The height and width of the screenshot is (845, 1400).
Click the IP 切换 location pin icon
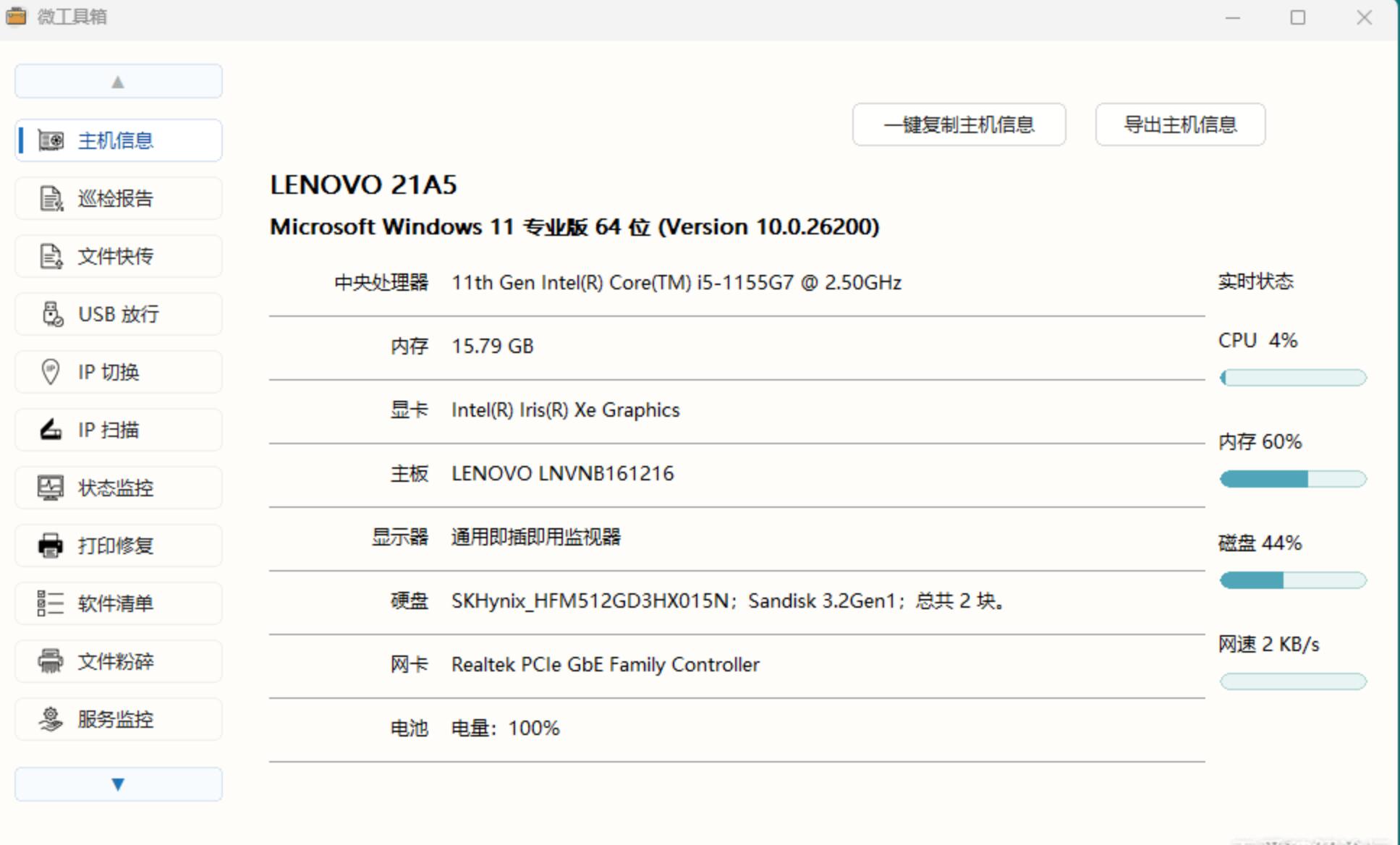point(50,372)
